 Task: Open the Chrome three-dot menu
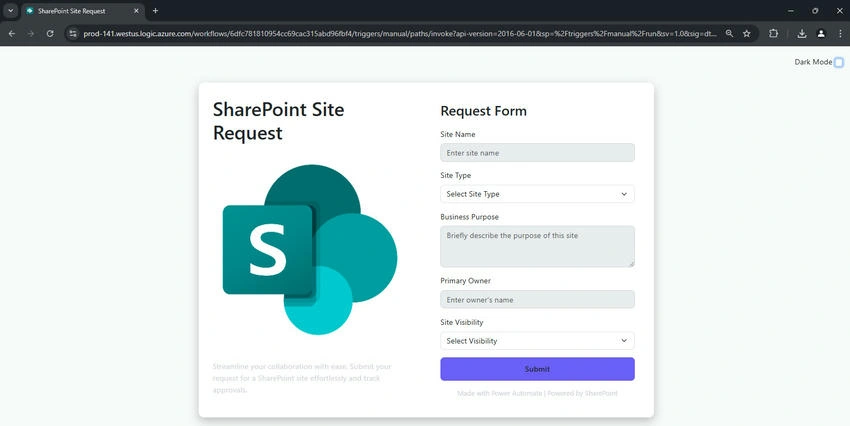coord(840,34)
